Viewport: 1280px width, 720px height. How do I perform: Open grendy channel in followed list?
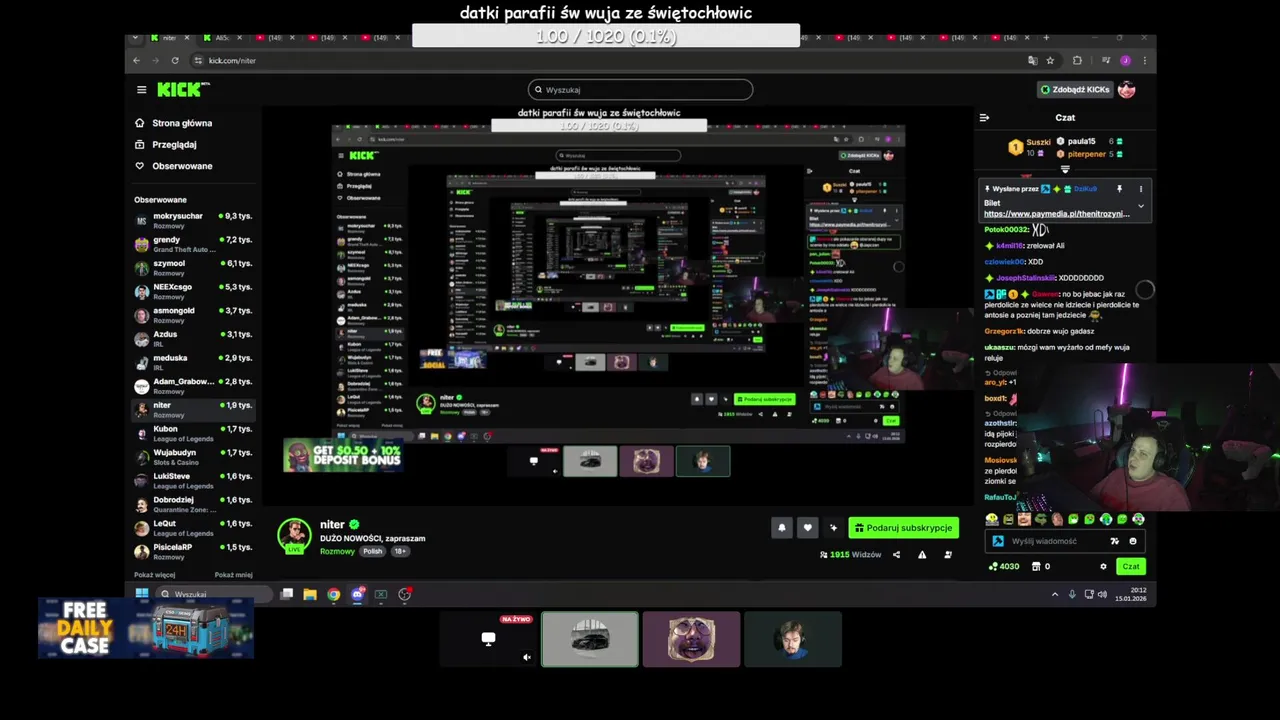pyautogui.click(x=194, y=244)
